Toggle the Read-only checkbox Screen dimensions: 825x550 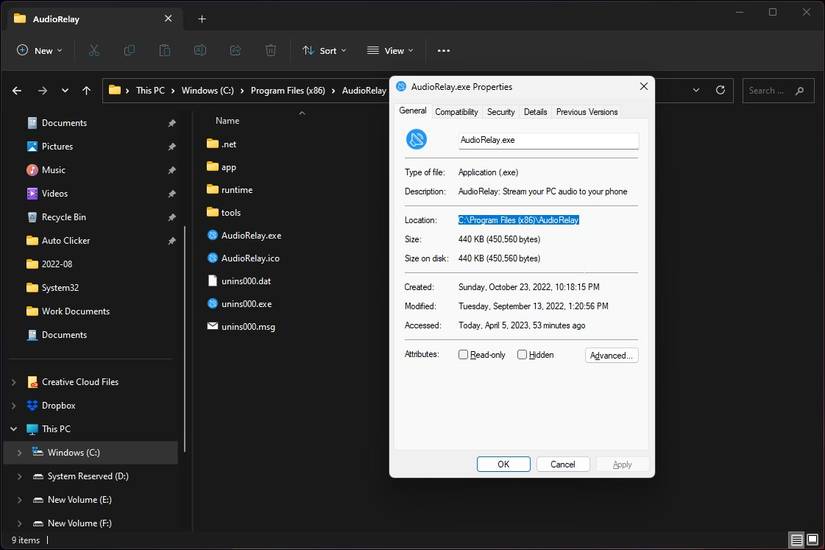(x=463, y=355)
